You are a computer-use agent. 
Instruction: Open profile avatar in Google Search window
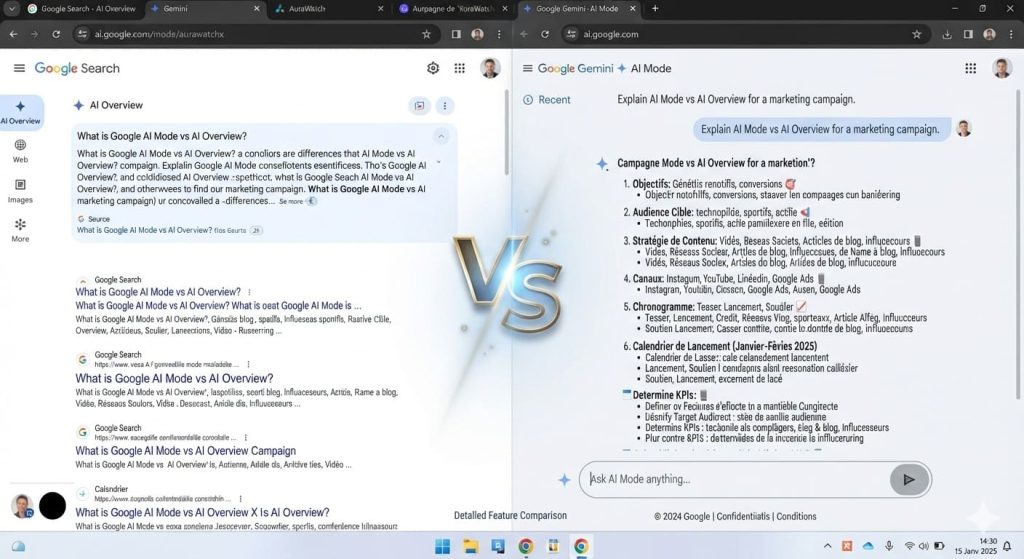tap(490, 68)
